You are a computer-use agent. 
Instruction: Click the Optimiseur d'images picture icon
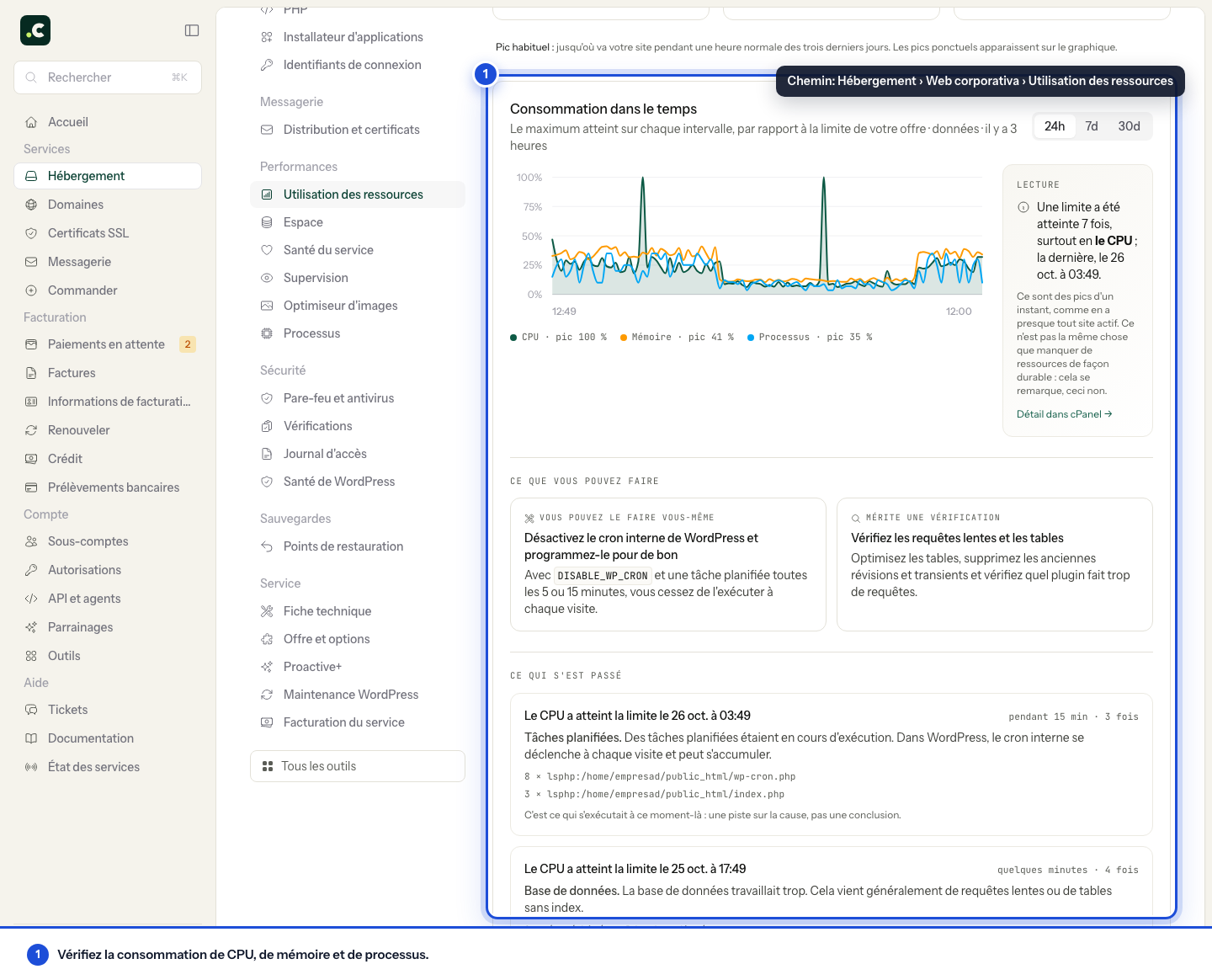click(x=267, y=306)
